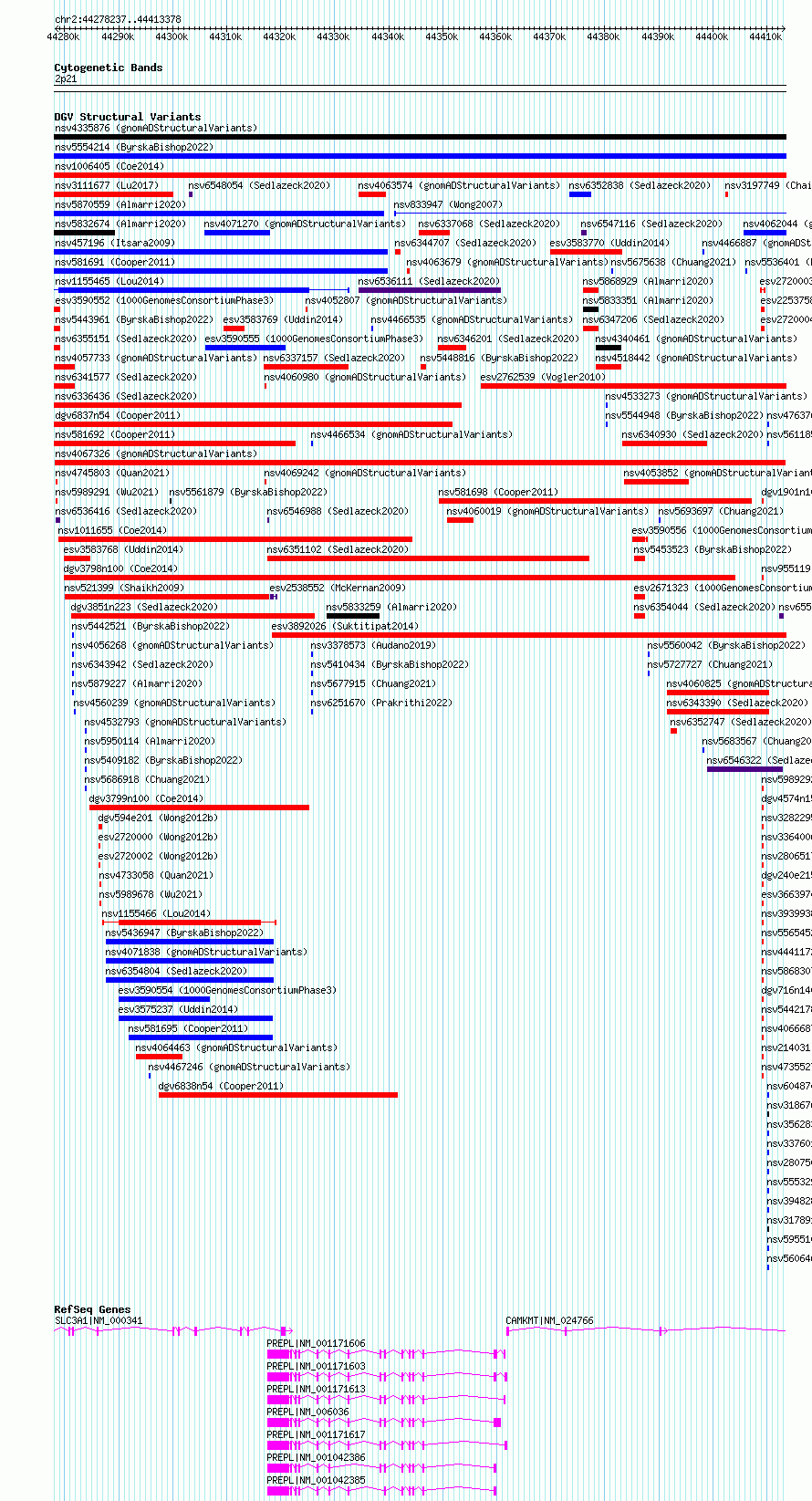The width and height of the screenshot is (812, 1501).
Task: Select nsv5436947 (ByrskaBishop2022) variant
Action: tap(184, 933)
